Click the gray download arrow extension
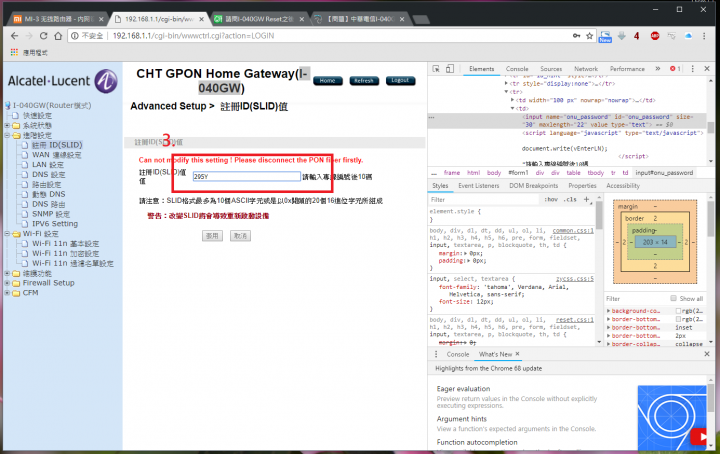Screen dimensions: 720x454 tap(622, 36)
